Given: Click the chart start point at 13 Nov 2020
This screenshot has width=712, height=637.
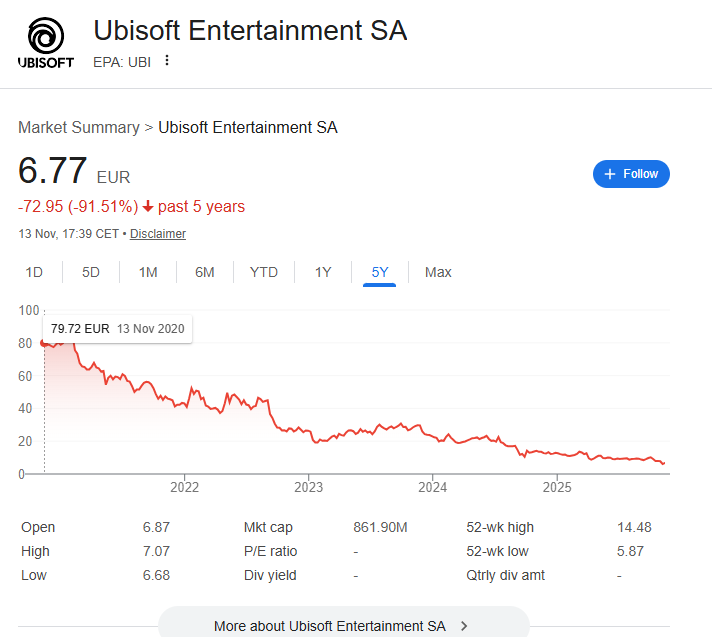Looking at the screenshot, I should 43,344.
